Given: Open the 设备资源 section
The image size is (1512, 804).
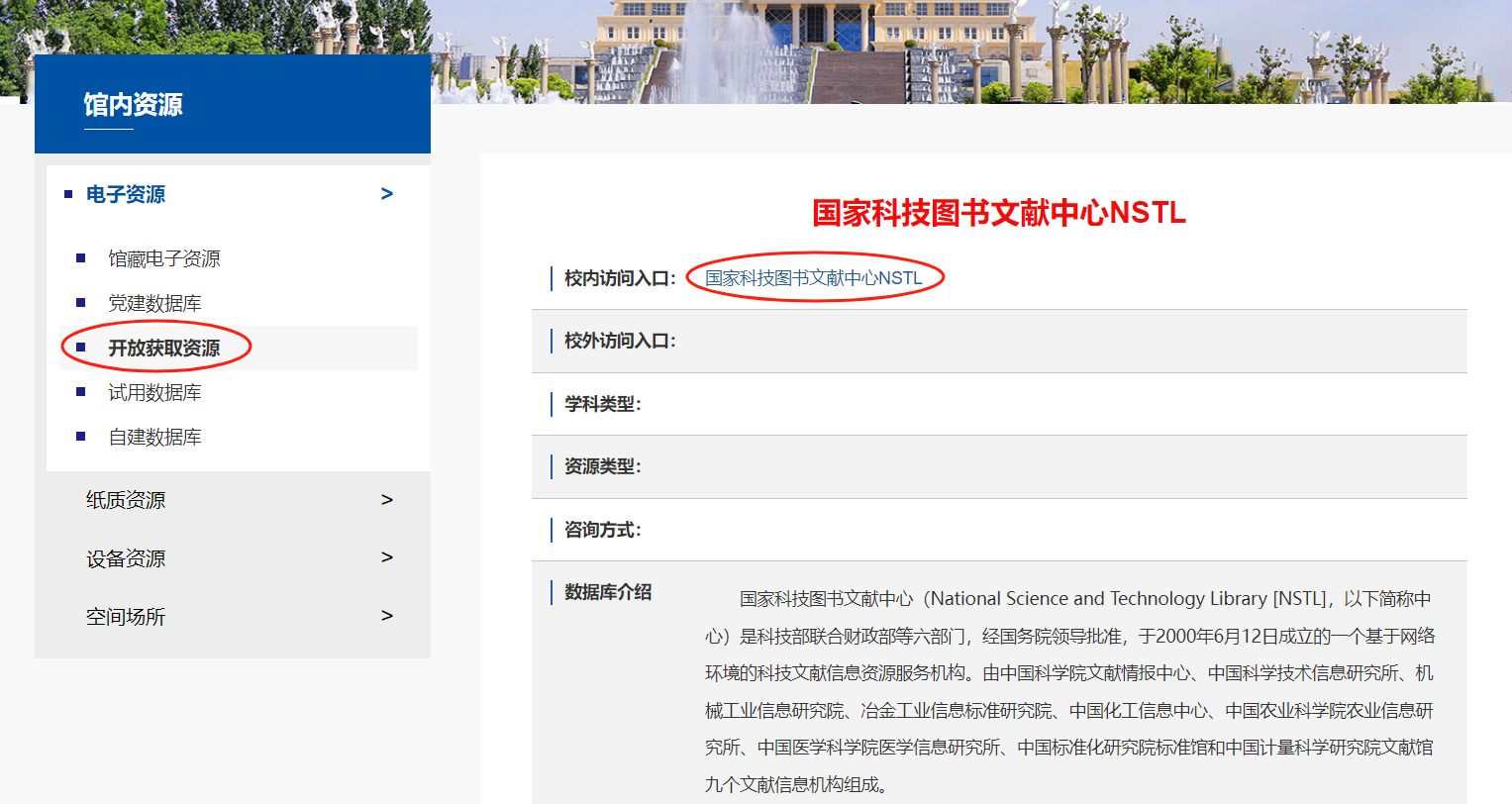Looking at the screenshot, I should (126, 558).
